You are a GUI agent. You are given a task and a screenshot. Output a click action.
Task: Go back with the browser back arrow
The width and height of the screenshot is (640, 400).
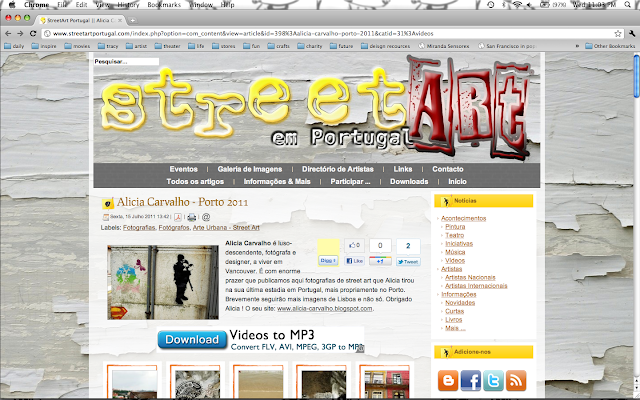(x=8, y=33)
